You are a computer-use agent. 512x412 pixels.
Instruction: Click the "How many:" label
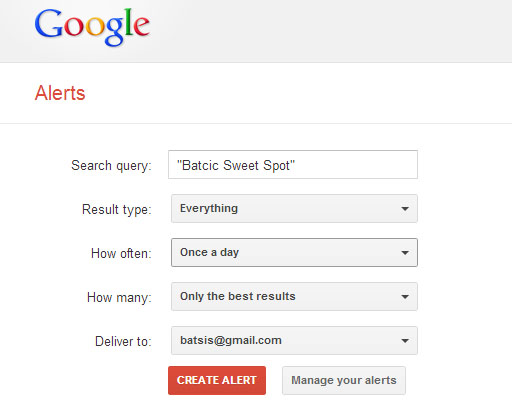[x=119, y=297]
